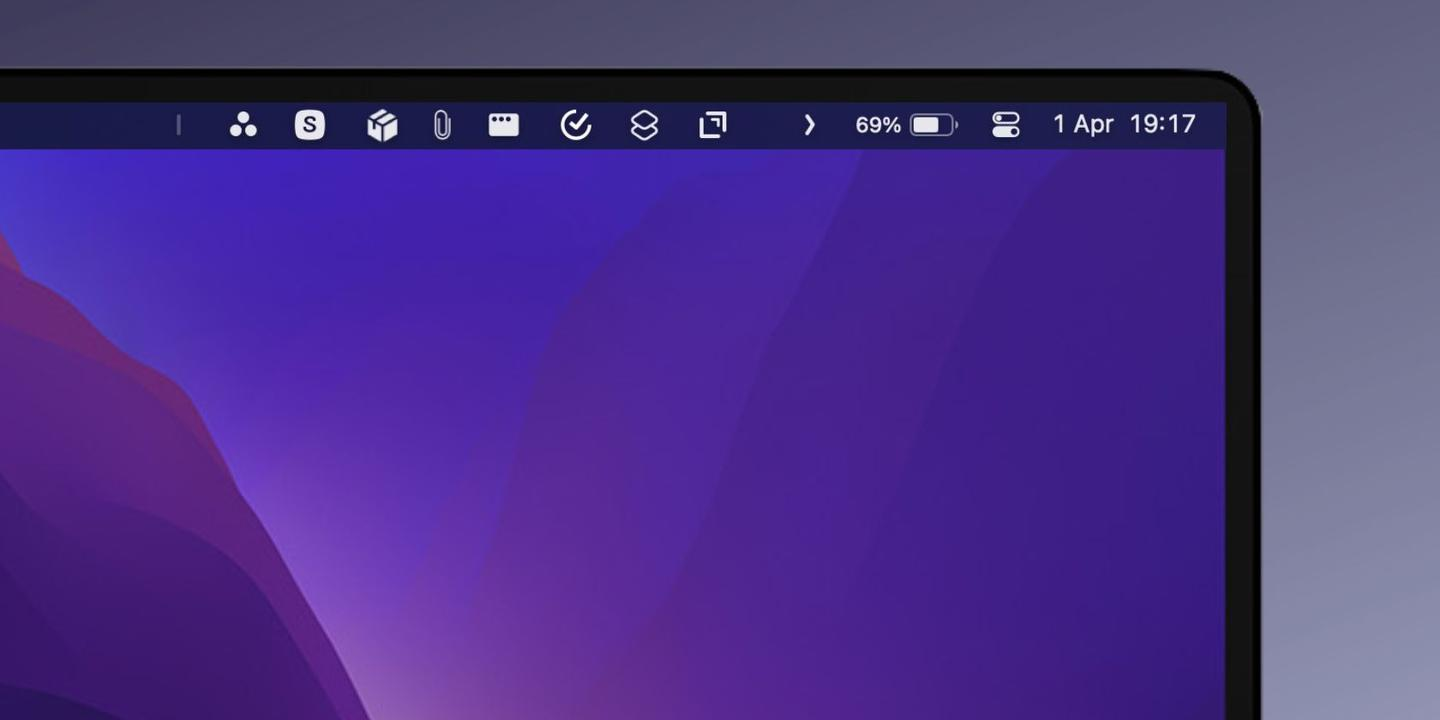Click the rounded square S icon
The width and height of the screenshot is (1440, 720).
[310, 125]
